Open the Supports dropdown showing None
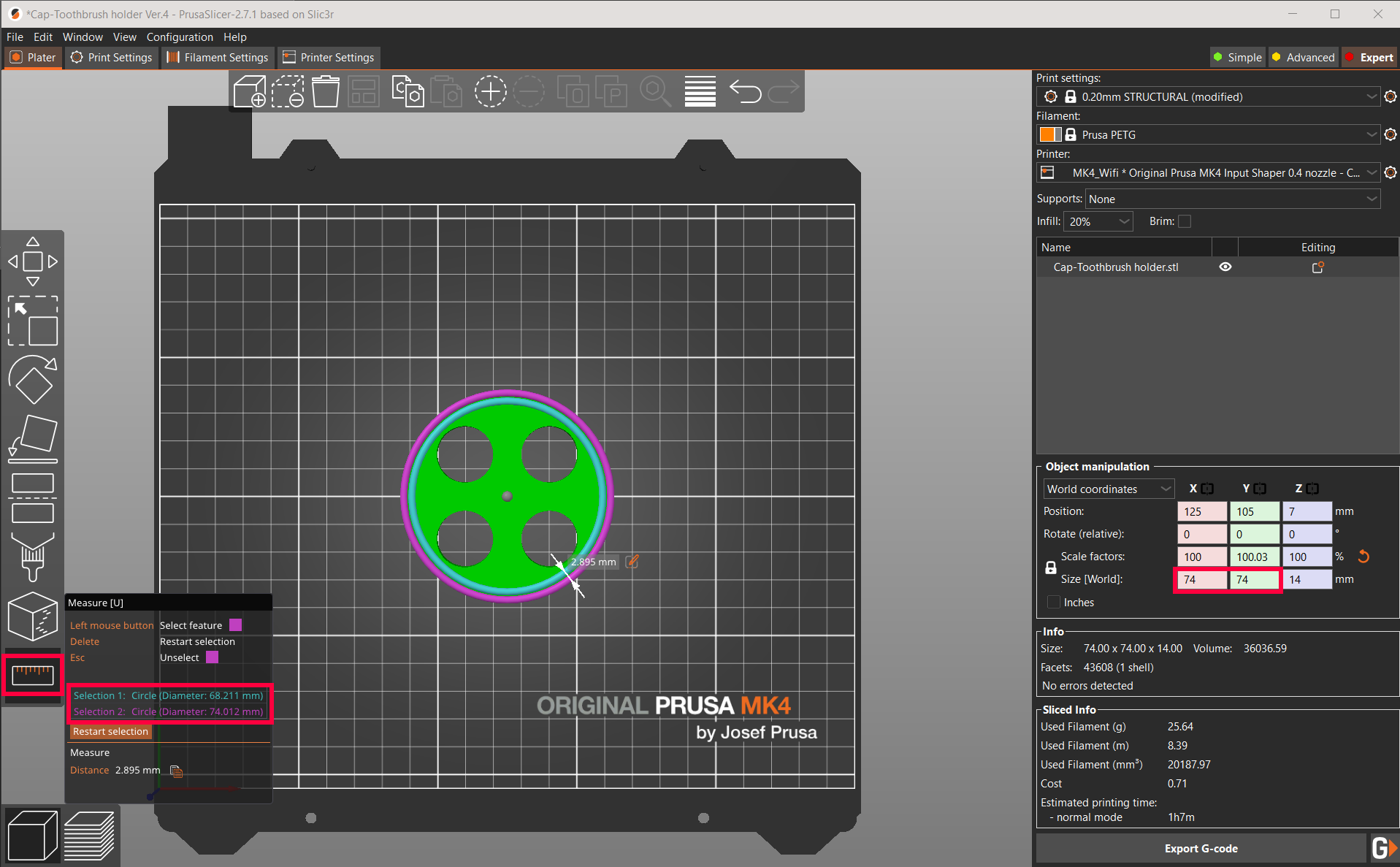 [x=1233, y=199]
